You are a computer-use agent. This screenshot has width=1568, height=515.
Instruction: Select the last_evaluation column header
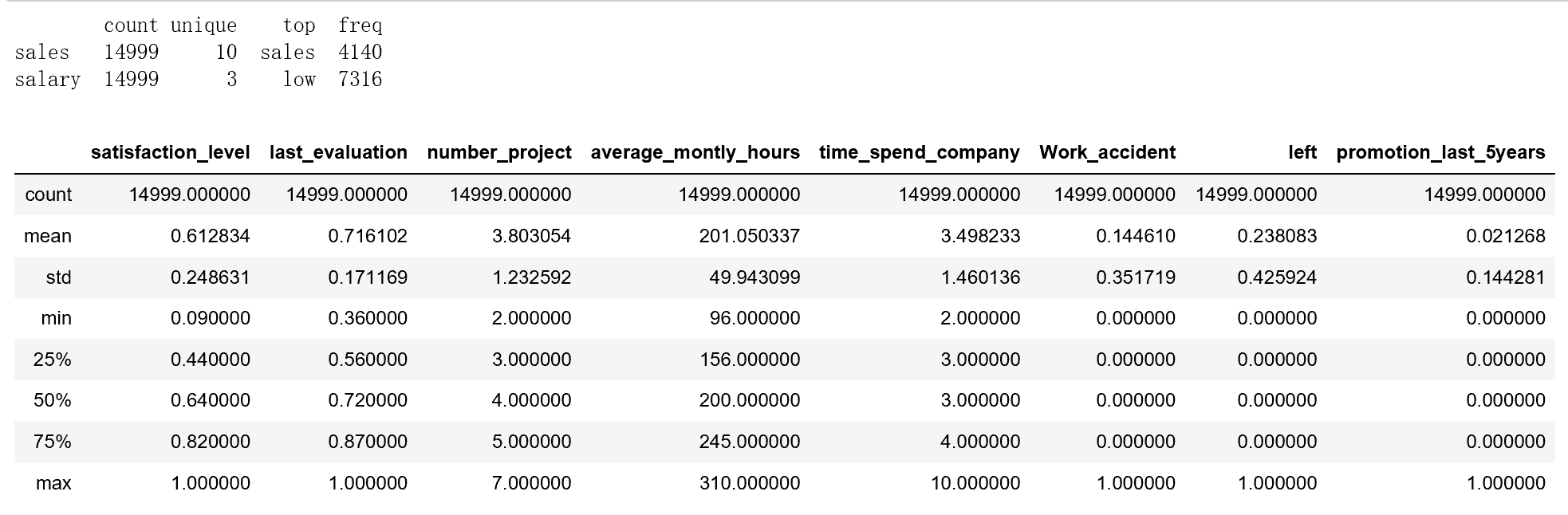coord(338,152)
